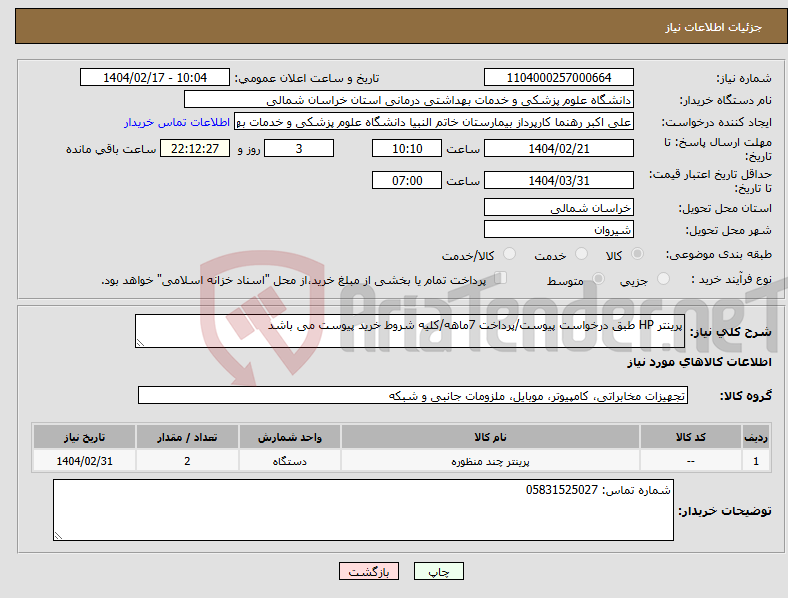Click the validity time field 07:00
Viewport: 788px width, 598px height.
(x=407, y=180)
